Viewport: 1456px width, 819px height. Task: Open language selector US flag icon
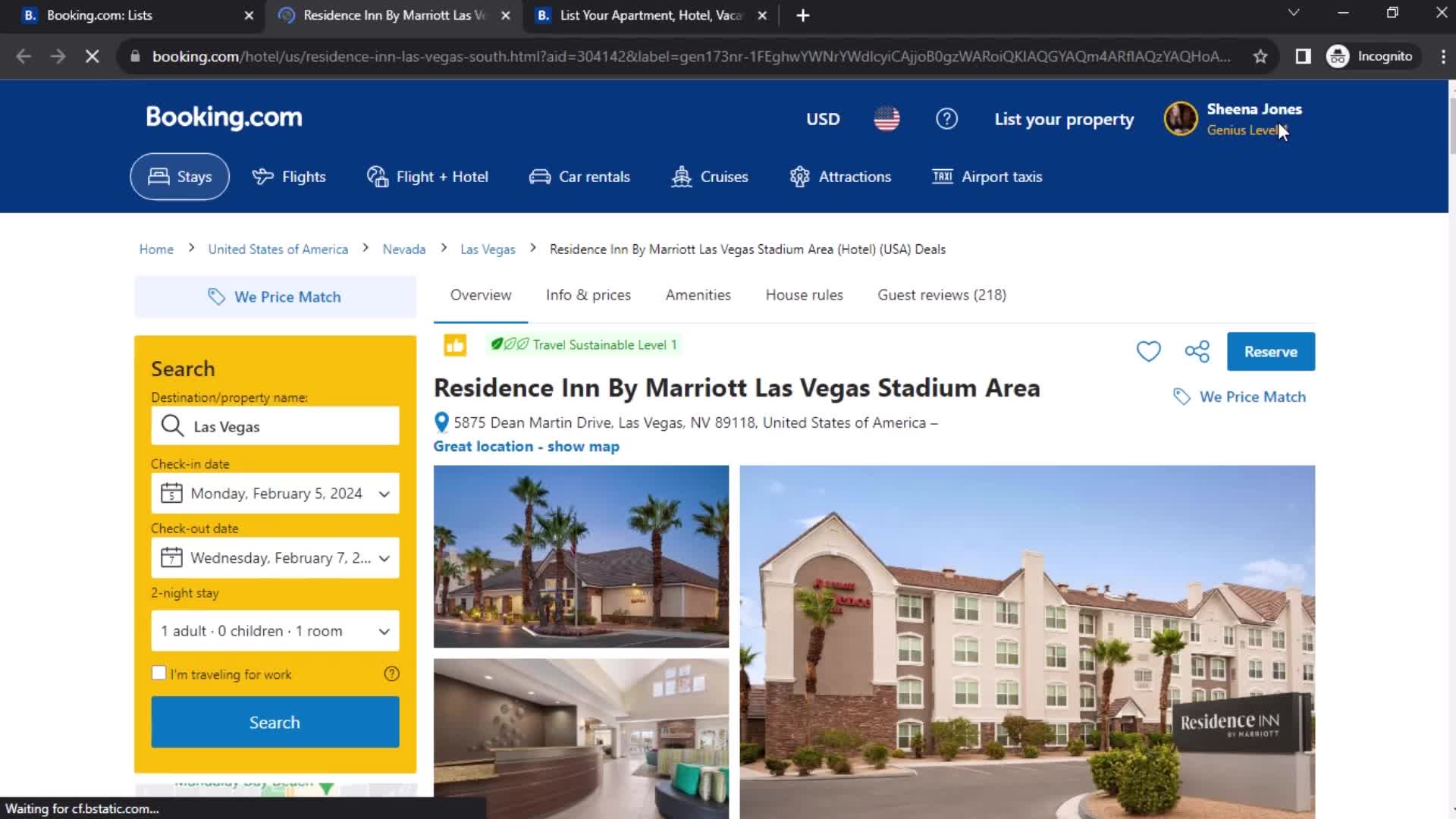(886, 119)
